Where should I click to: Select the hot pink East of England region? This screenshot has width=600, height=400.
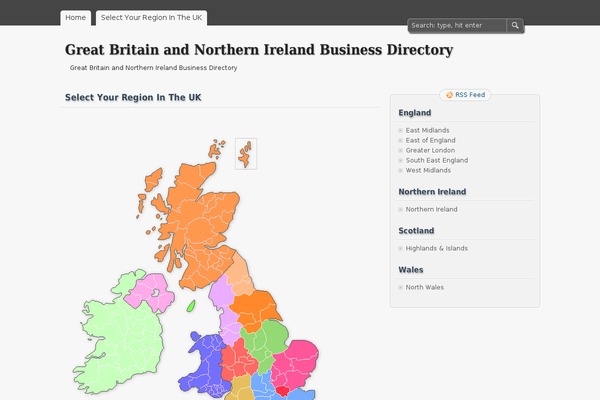[x=297, y=364]
